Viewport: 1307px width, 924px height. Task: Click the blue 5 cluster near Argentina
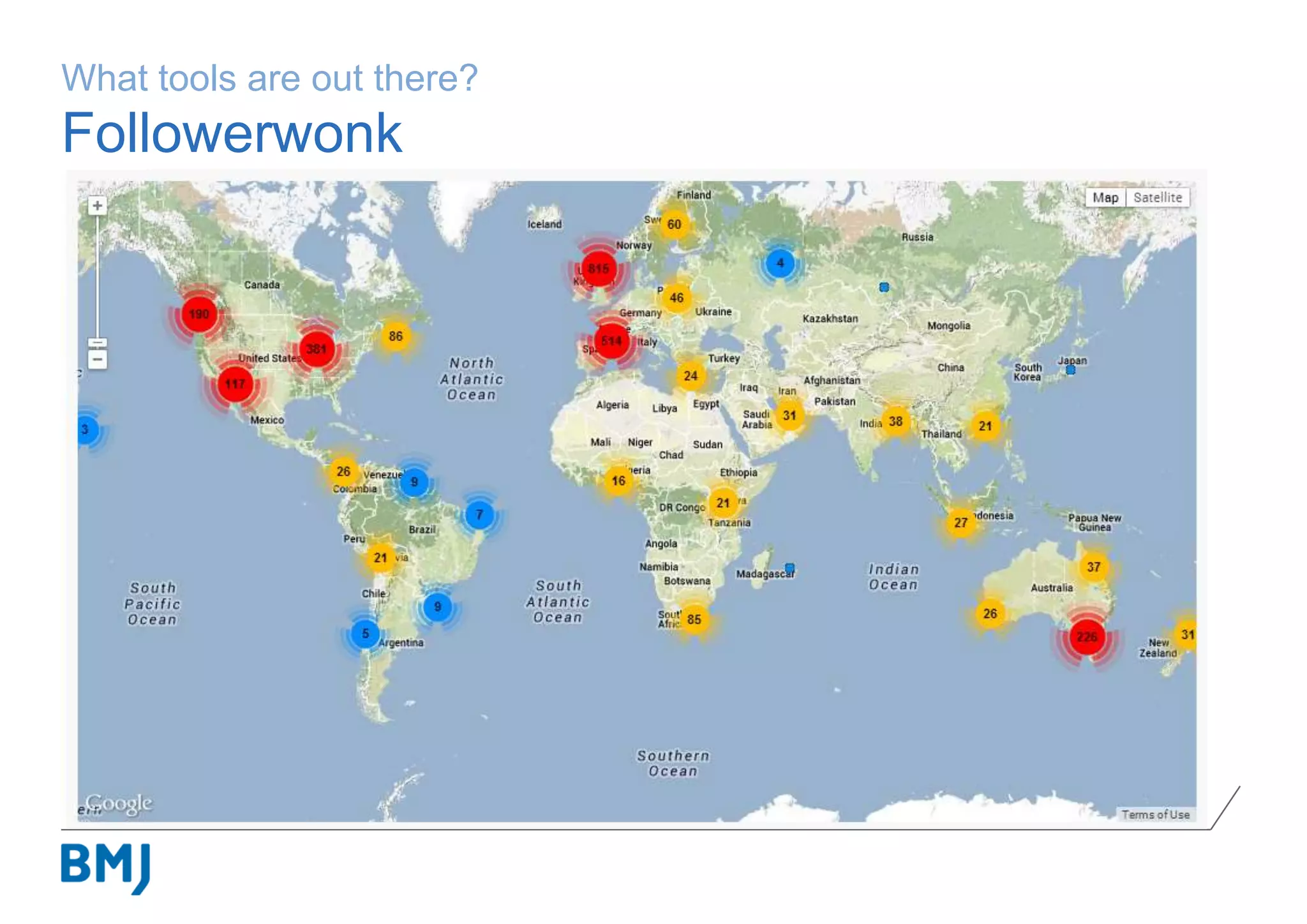pyautogui.click(x=365, y=634)
